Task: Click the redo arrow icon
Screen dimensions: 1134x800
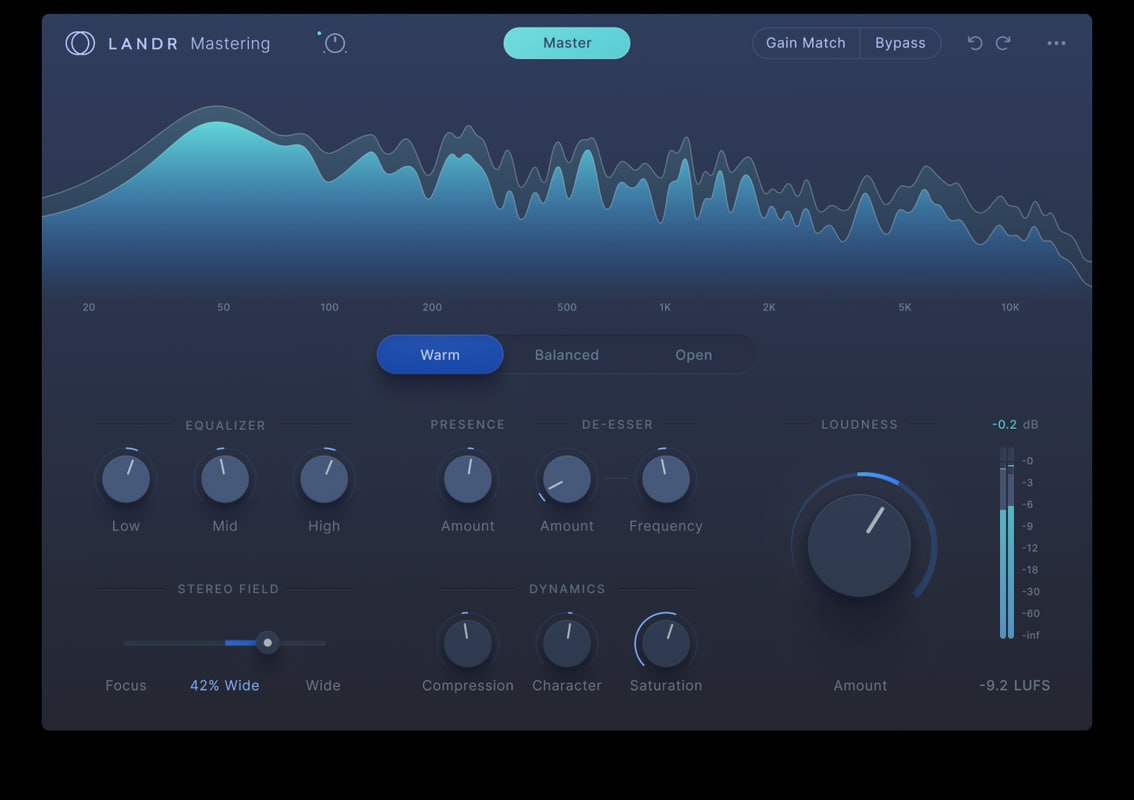Action: pos(1003,43)
